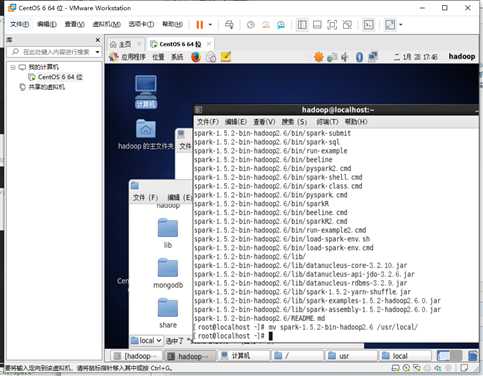This screenshot has height=376, width=483.
Task: Open the VMware 文件 menu
Action: [19, 24]
